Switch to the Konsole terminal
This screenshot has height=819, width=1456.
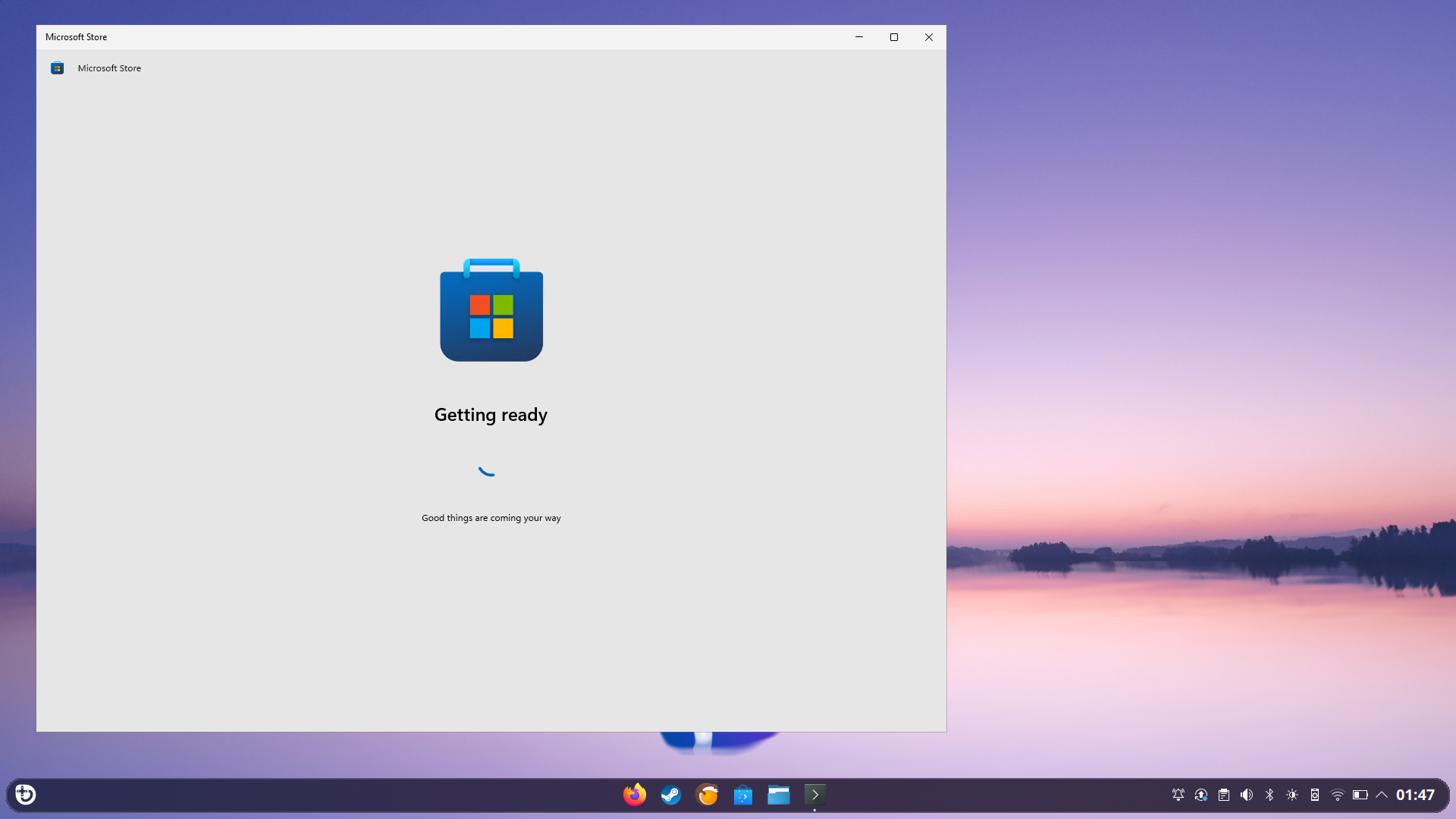(814, 795)
